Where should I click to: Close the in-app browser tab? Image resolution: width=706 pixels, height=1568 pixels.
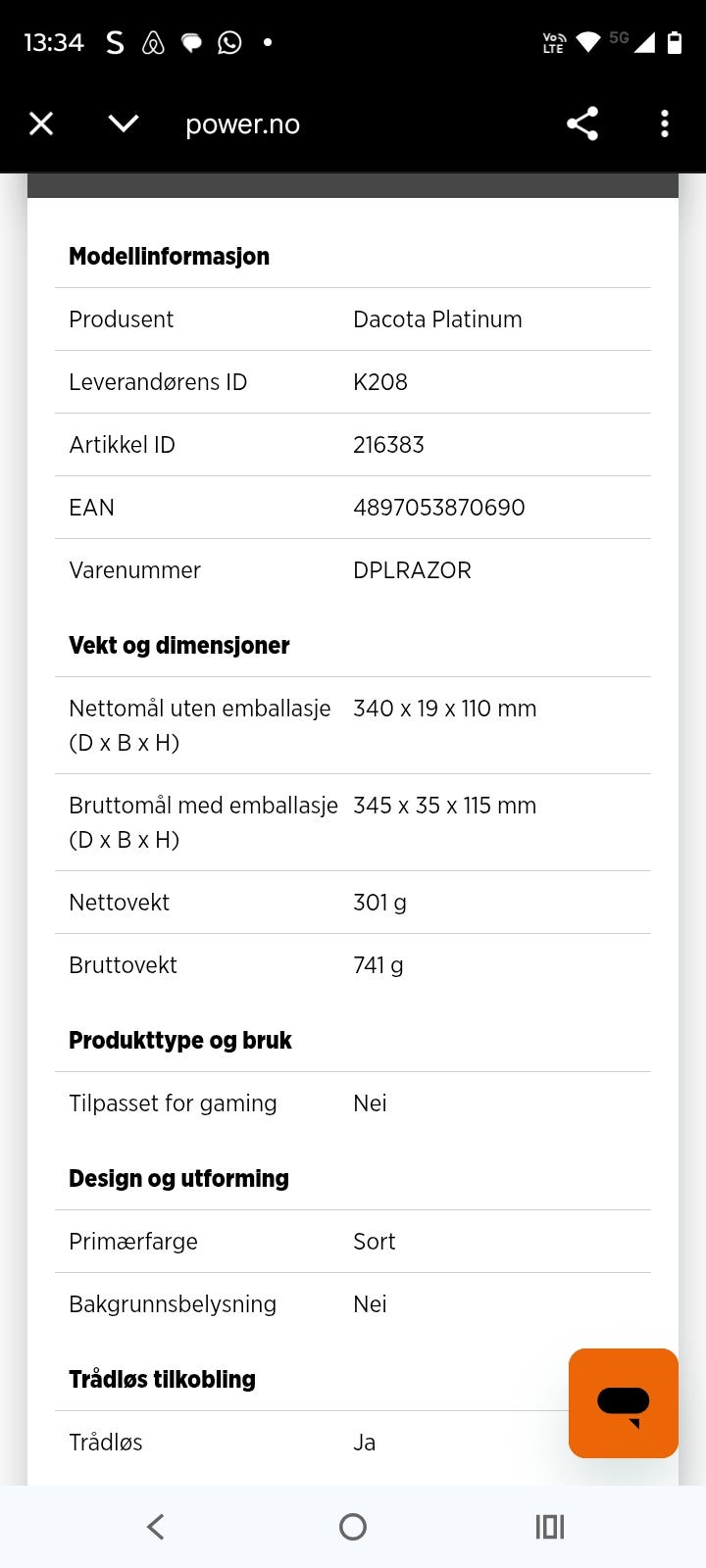[41, 123]
